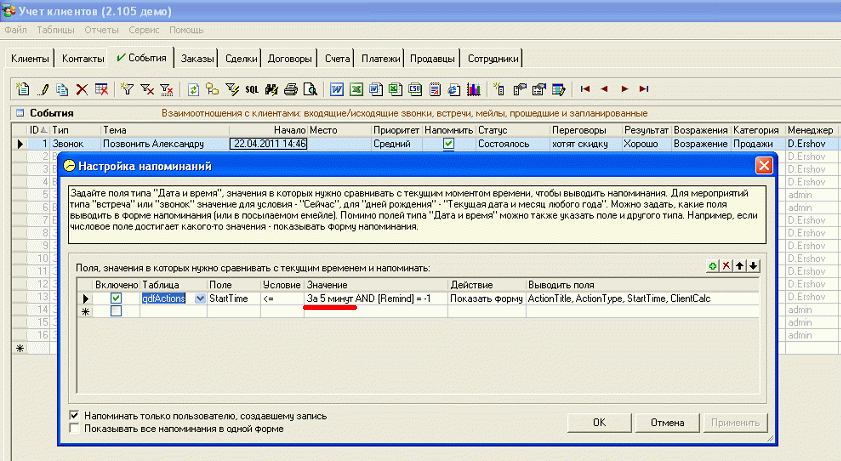Click the chart diagram toolbar icon
The width and height of the screenshot is (841, 461).
point(473,88)
